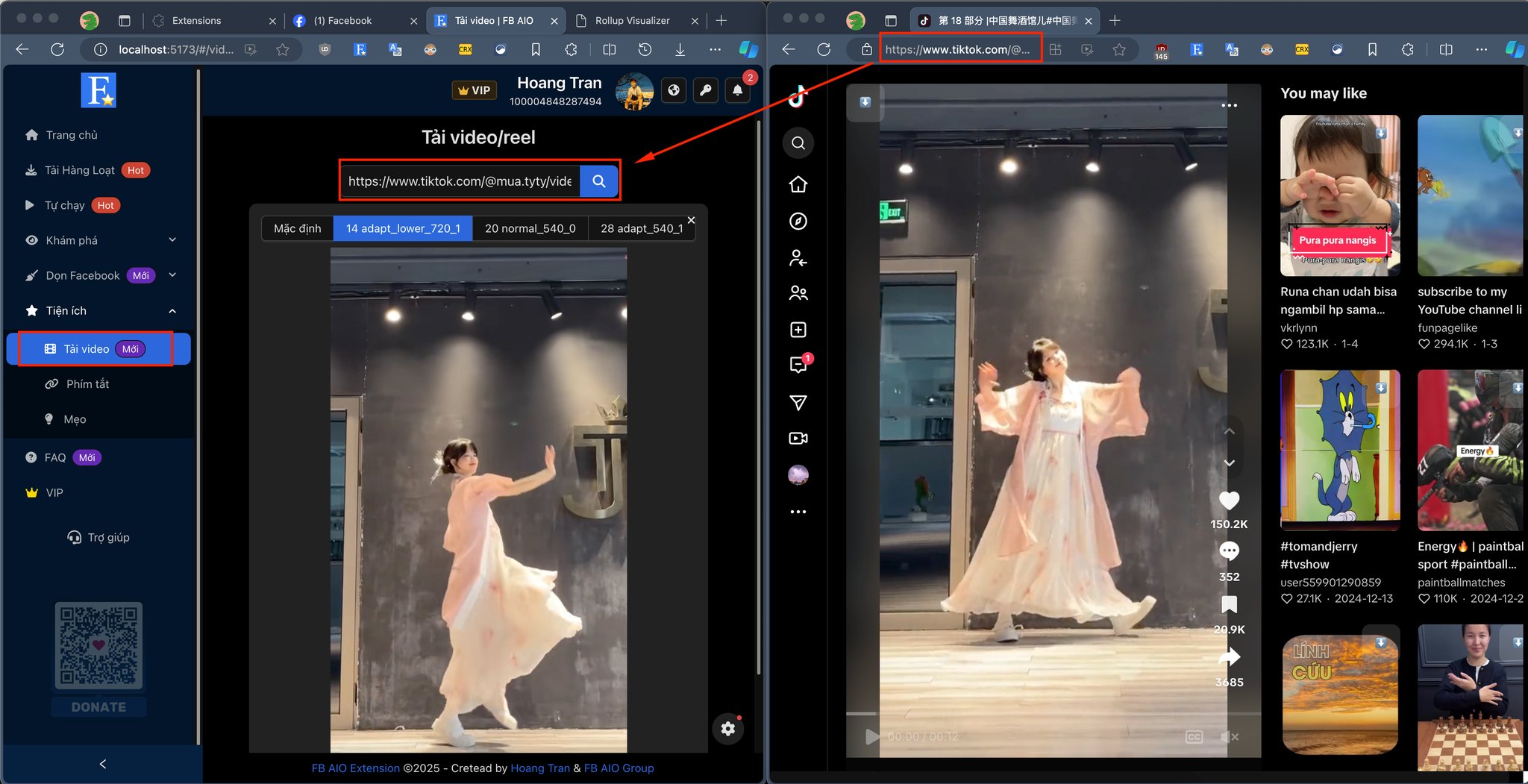Click the TikTok search icon in sidebar
Image resolution: width=1528 pixels, height=784 pixels.
click(798, 143)
